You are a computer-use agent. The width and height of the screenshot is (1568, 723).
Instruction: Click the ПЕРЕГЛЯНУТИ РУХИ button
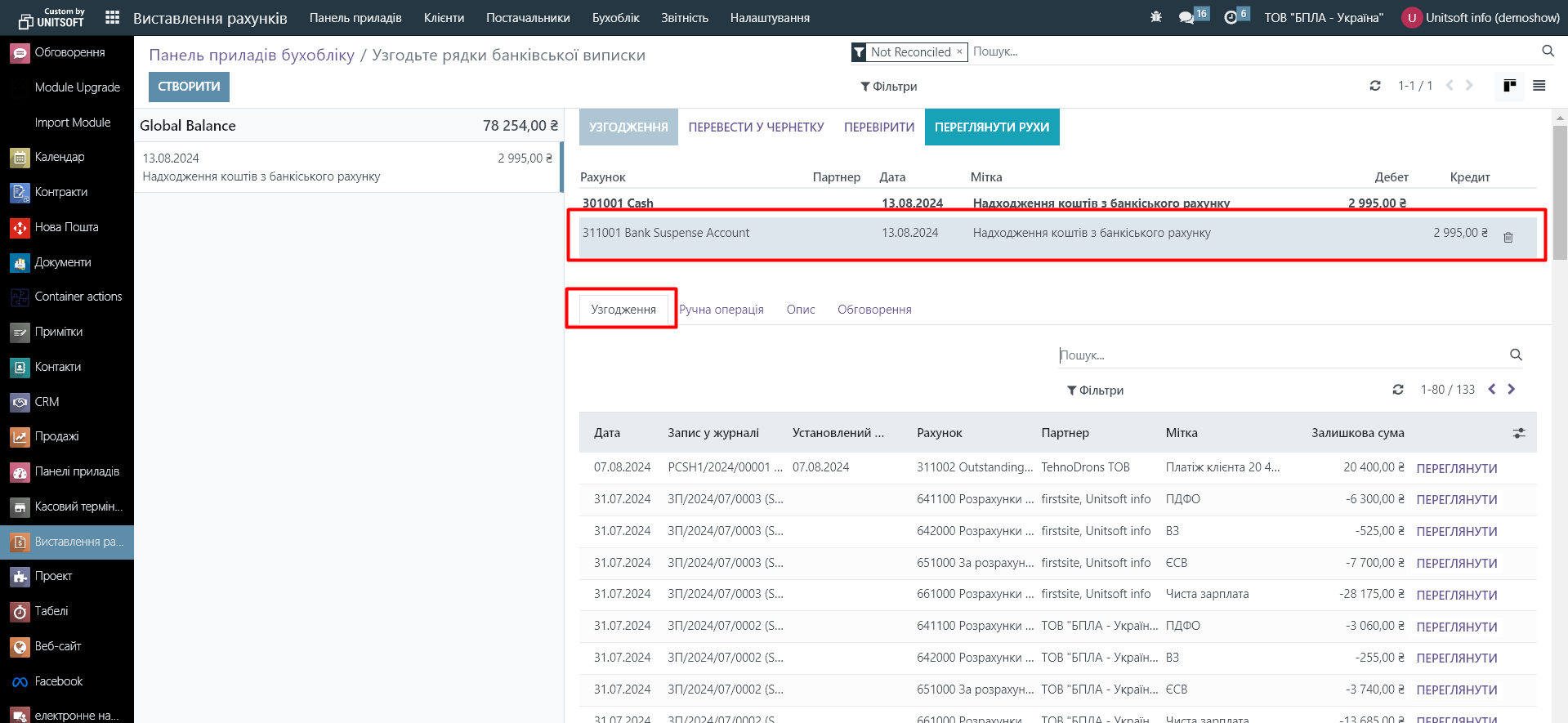pos(991,127)
